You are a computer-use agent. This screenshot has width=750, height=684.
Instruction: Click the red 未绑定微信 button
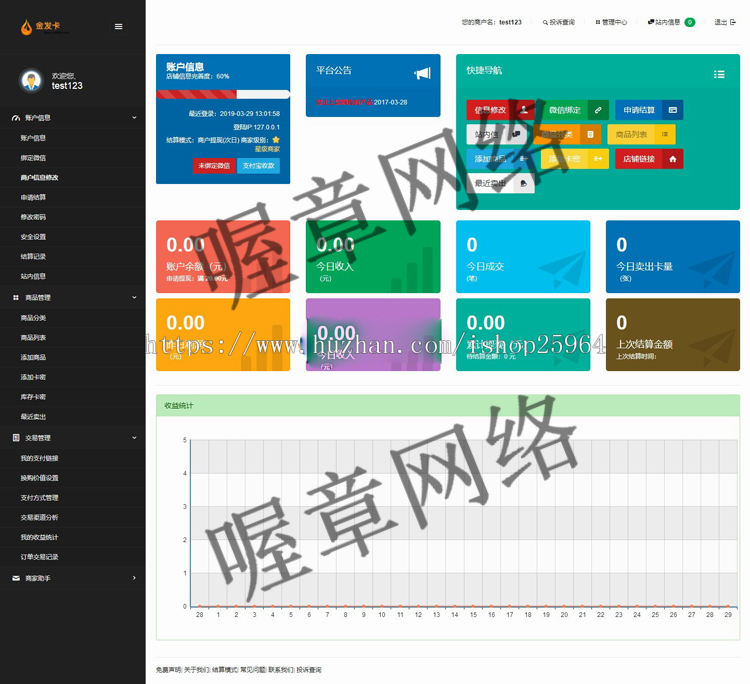click(x=214, y=165)
